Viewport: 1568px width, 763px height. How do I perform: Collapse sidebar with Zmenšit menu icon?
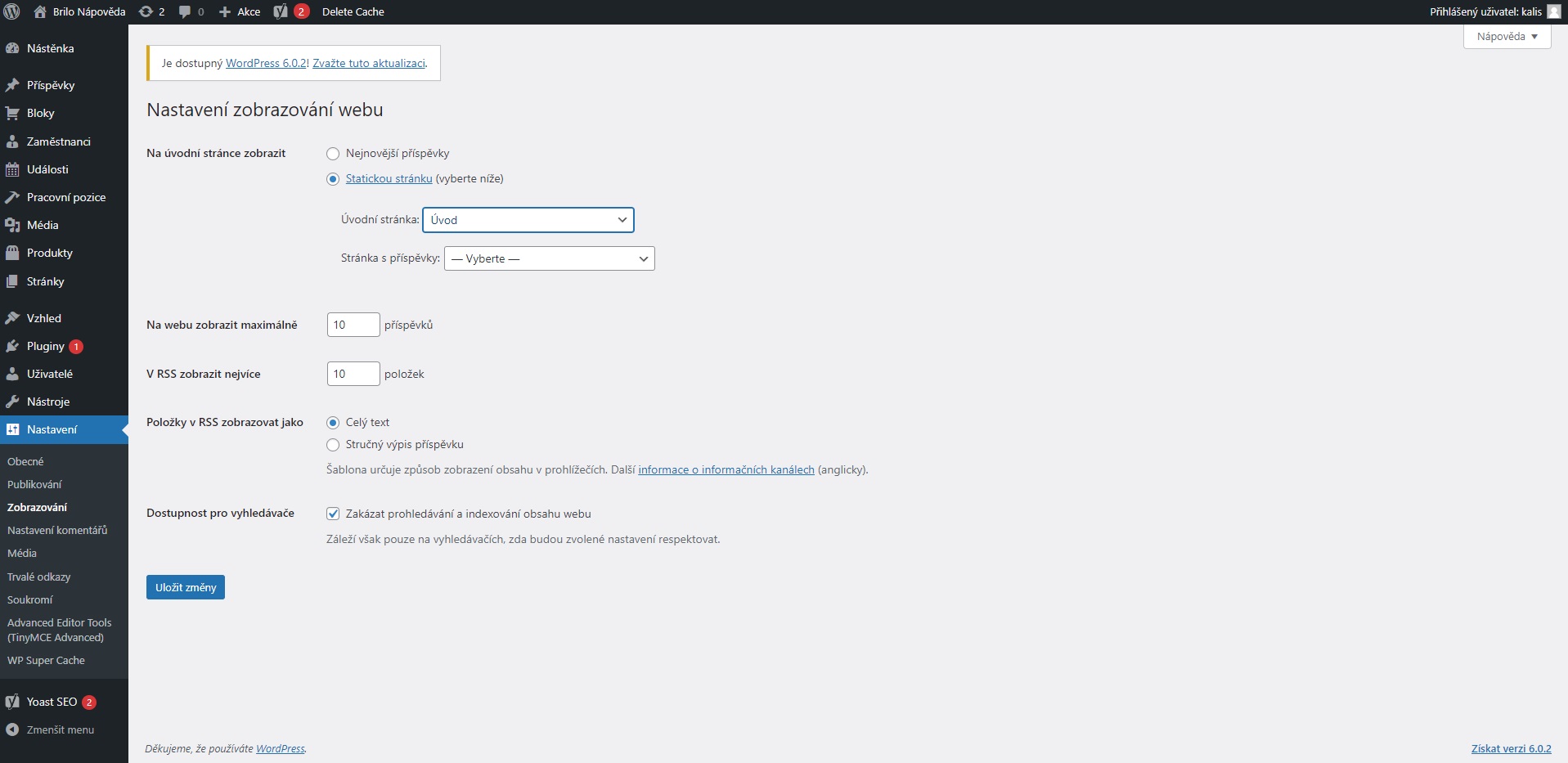click(12, 729)
